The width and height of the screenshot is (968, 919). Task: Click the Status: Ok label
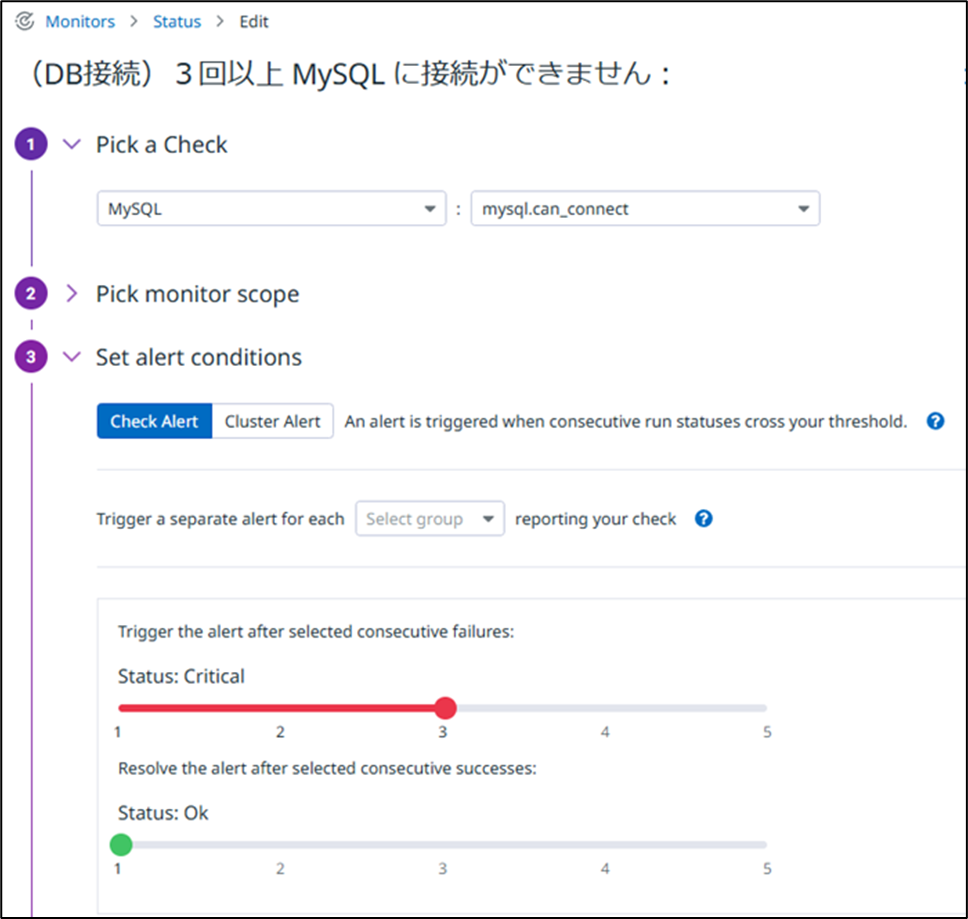tap(163, 813)
